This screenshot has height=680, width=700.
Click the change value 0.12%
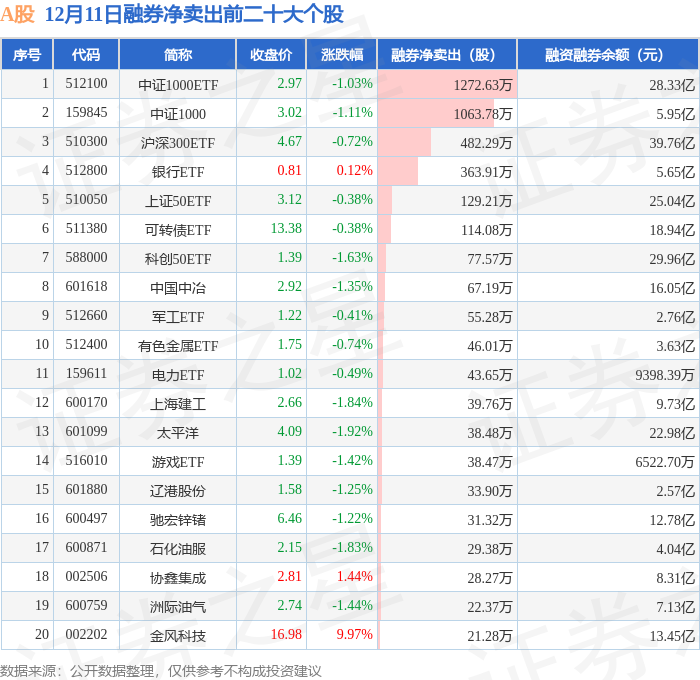[354, 171]
